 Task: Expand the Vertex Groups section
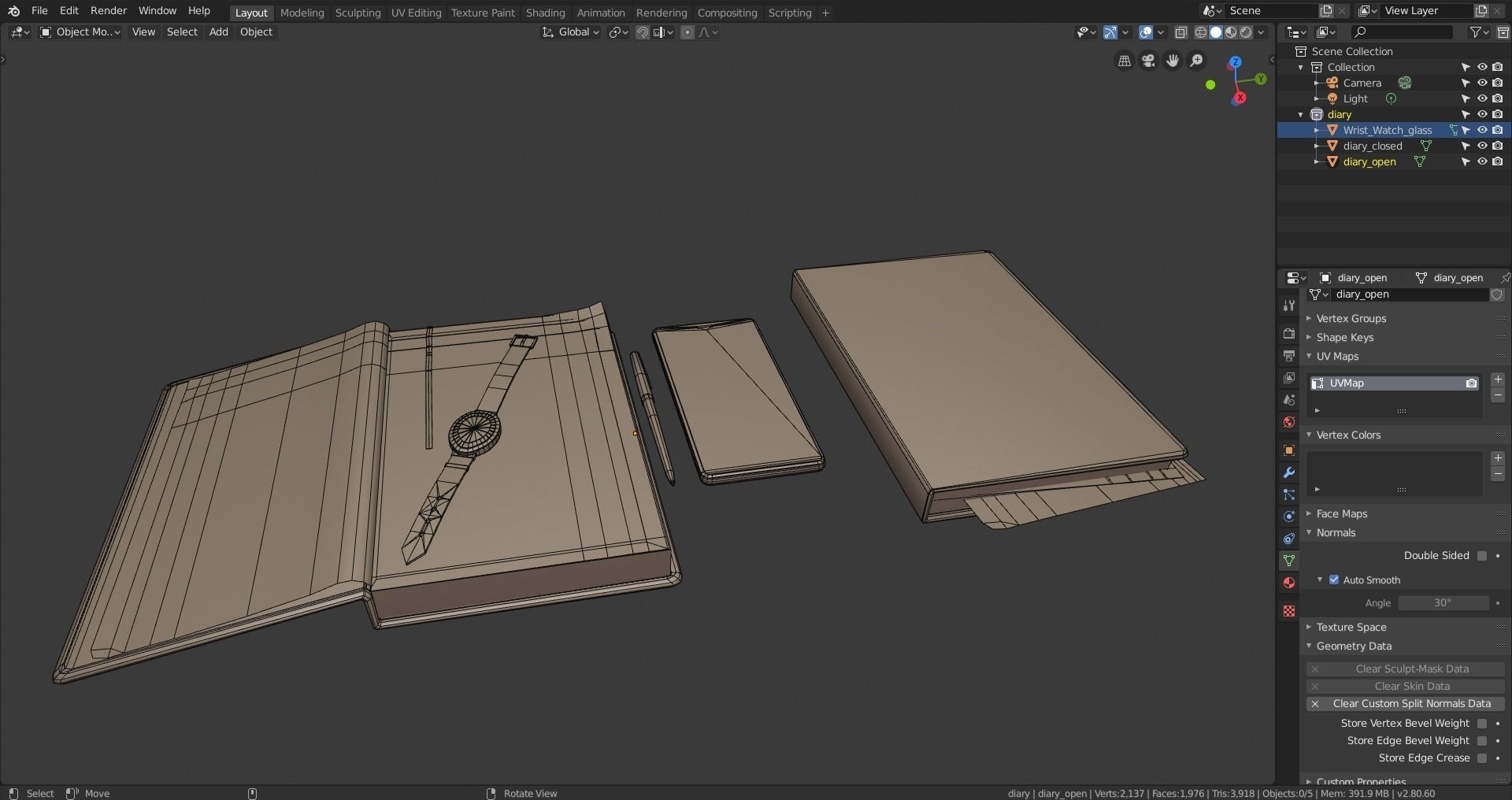pos(1351,318)
